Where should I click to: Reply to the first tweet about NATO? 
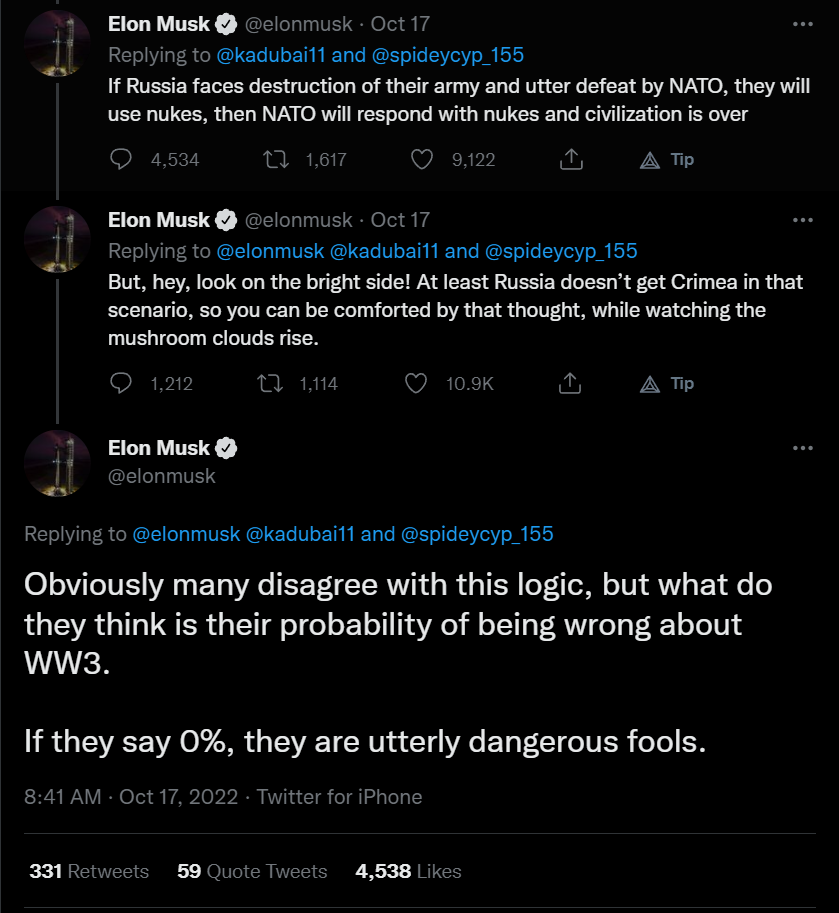[122, 159]
